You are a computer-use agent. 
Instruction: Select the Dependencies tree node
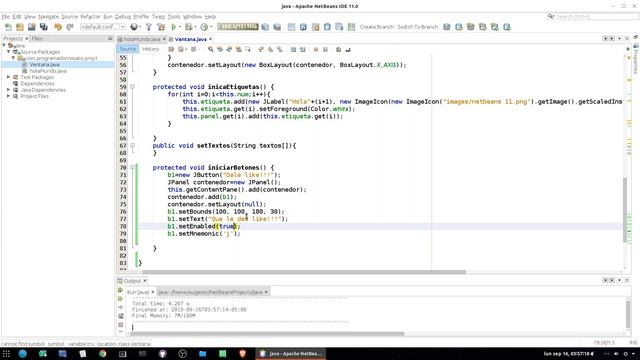coord(37,84)
